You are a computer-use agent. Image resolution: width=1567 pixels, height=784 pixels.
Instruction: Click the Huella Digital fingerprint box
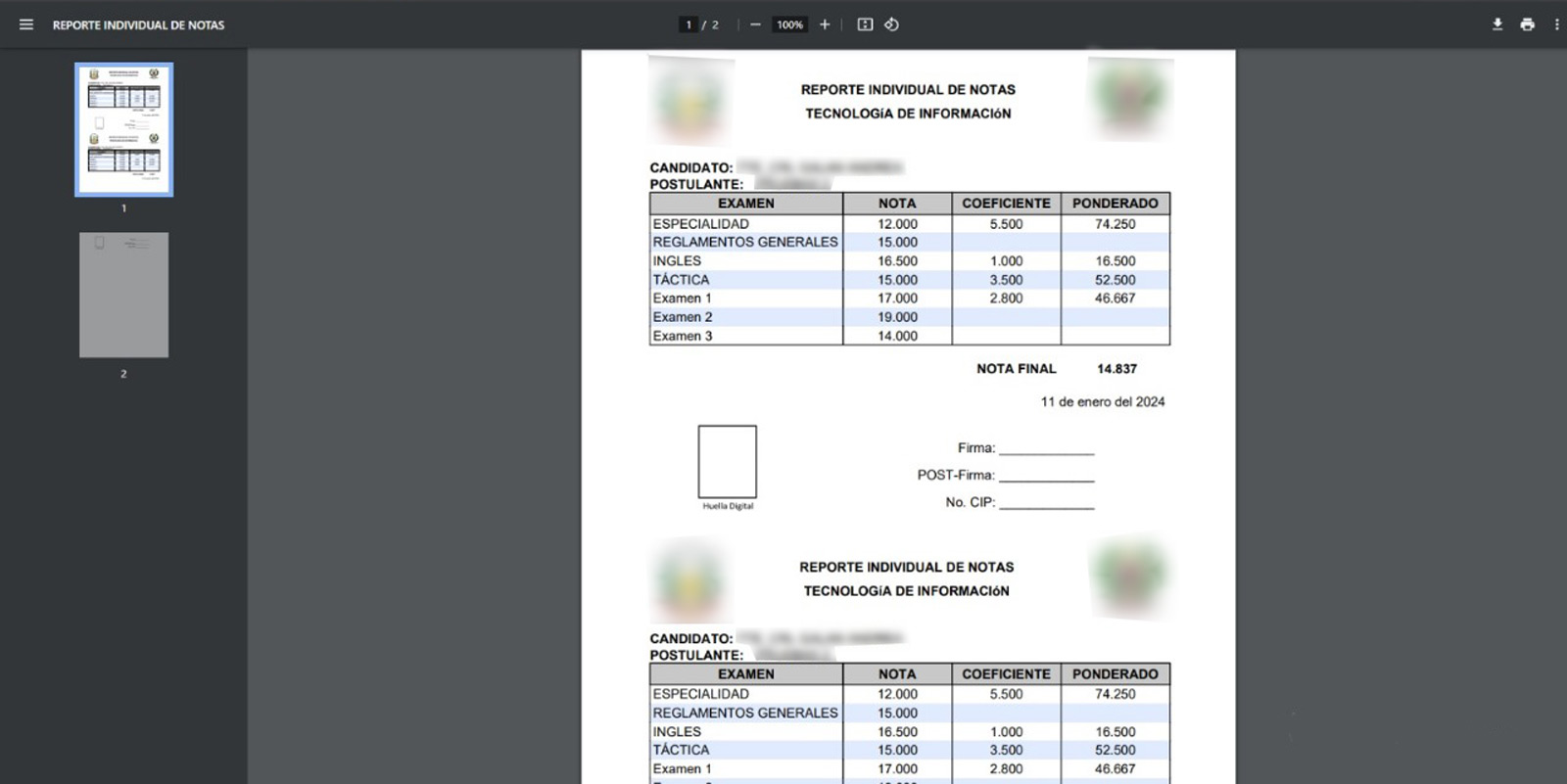[727, 462]
